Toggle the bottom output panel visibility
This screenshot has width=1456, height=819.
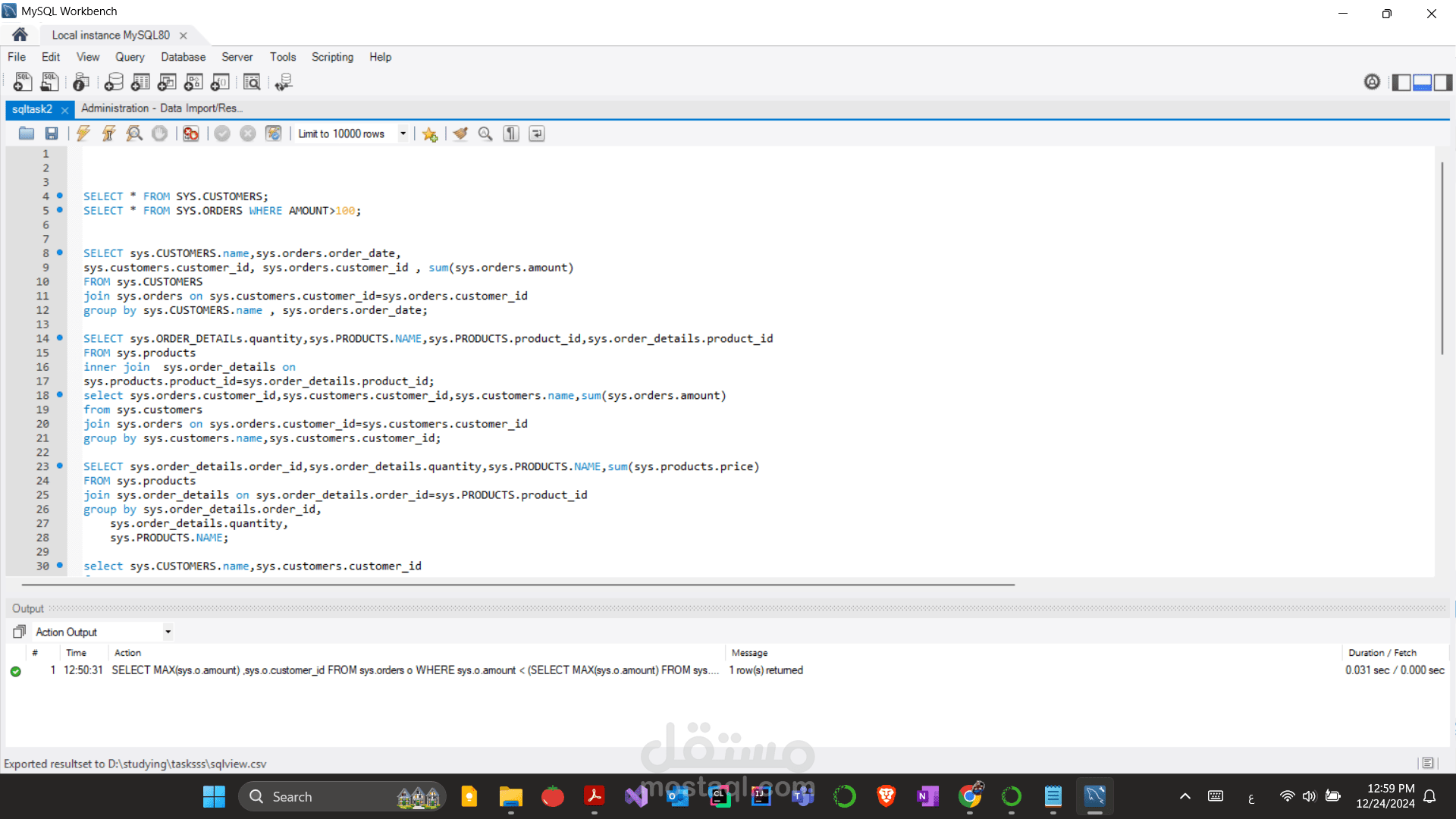pyautogui.click(x=1422, y=82)
